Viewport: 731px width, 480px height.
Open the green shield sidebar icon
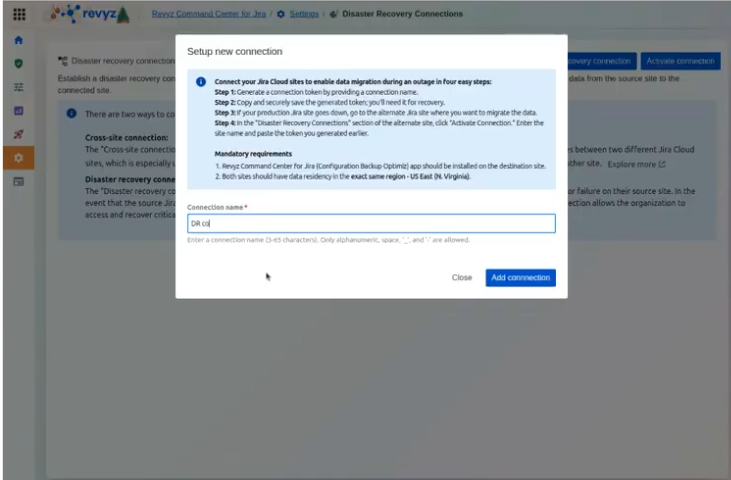pos(19,63)
